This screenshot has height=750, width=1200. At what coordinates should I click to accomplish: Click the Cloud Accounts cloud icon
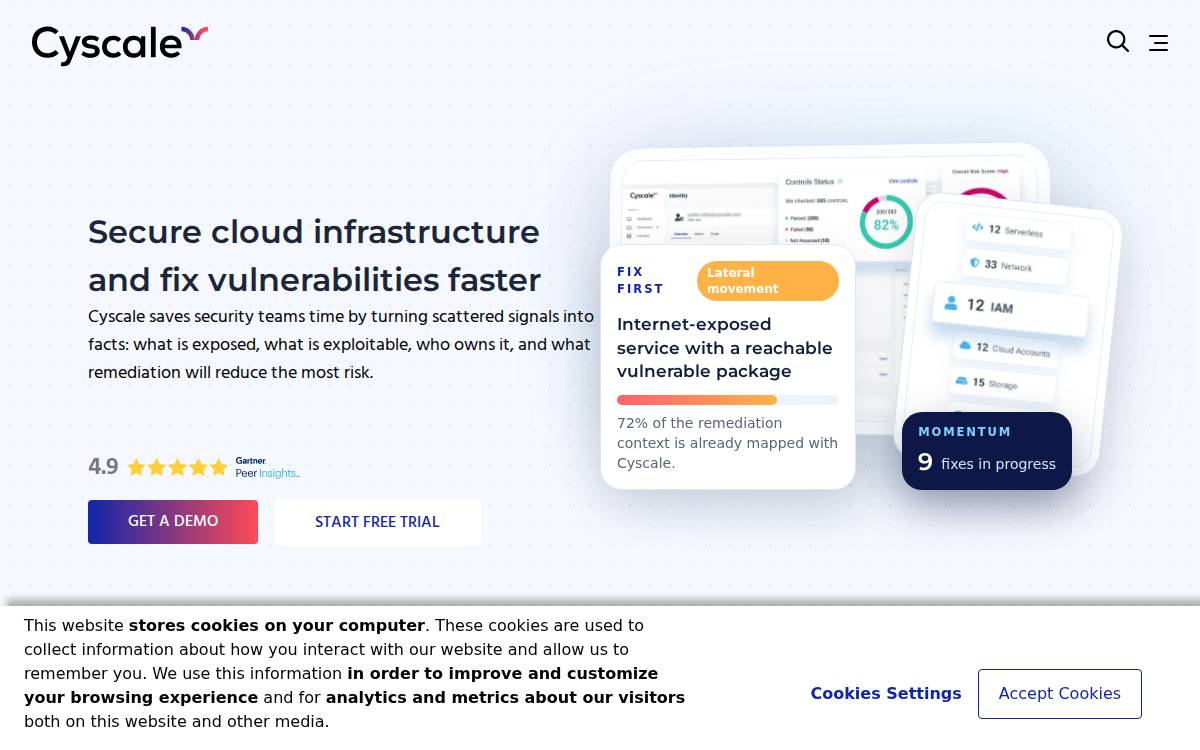pos(965,345)
